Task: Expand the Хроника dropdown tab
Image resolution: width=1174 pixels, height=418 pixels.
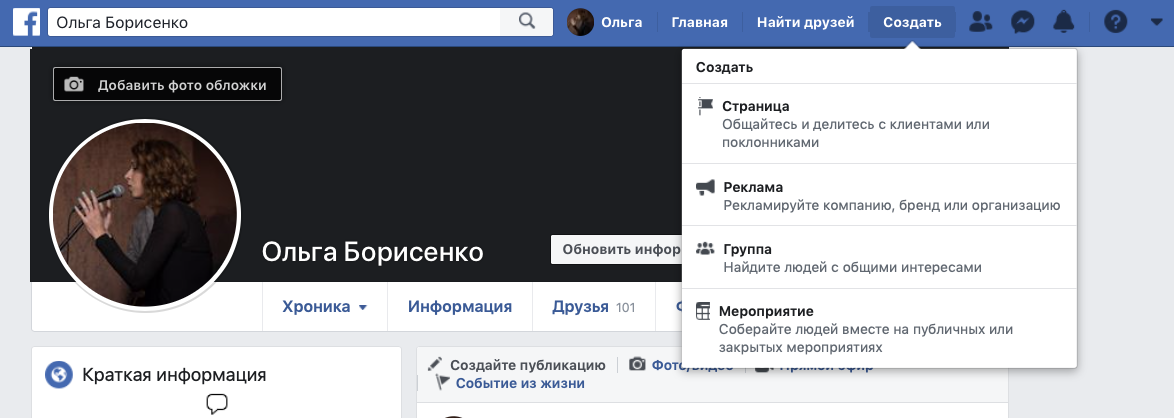Action: [324, 306]
